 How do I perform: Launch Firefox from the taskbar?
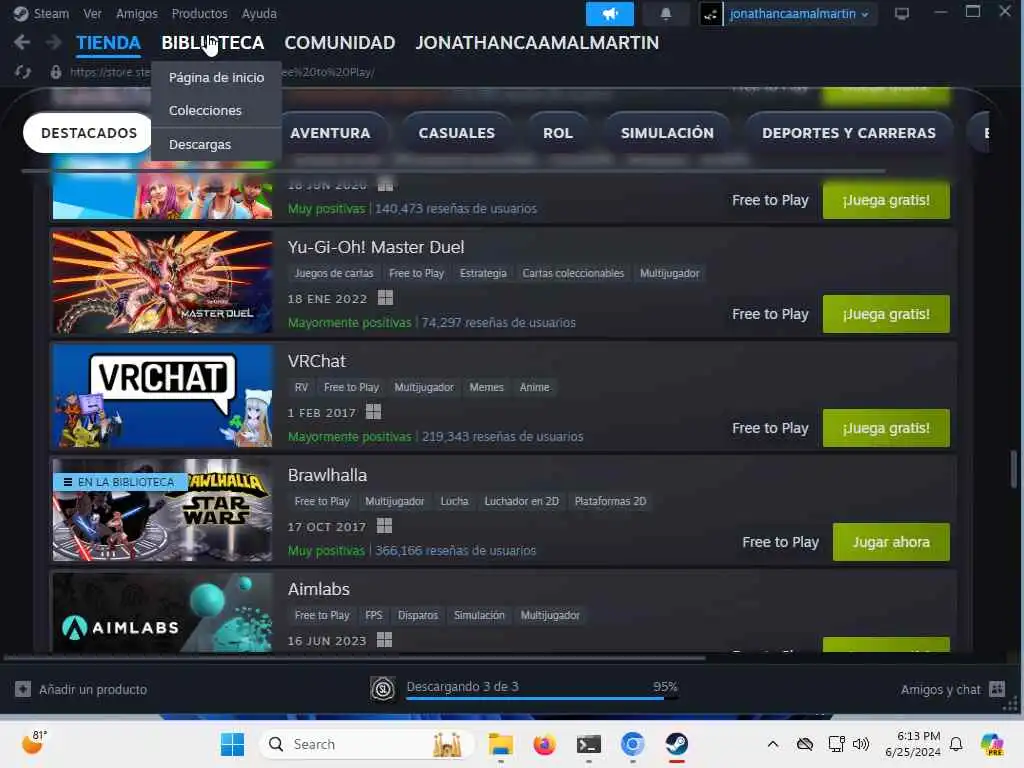coord(544,744)
